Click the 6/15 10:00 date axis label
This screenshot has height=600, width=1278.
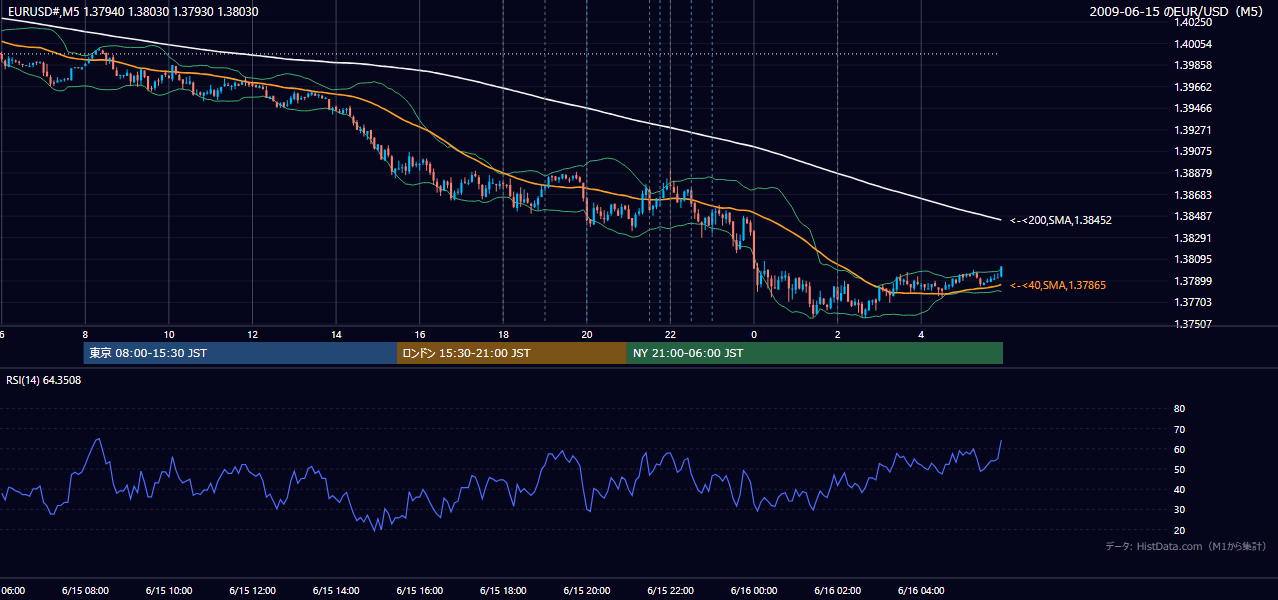click(x=169, y=591)
